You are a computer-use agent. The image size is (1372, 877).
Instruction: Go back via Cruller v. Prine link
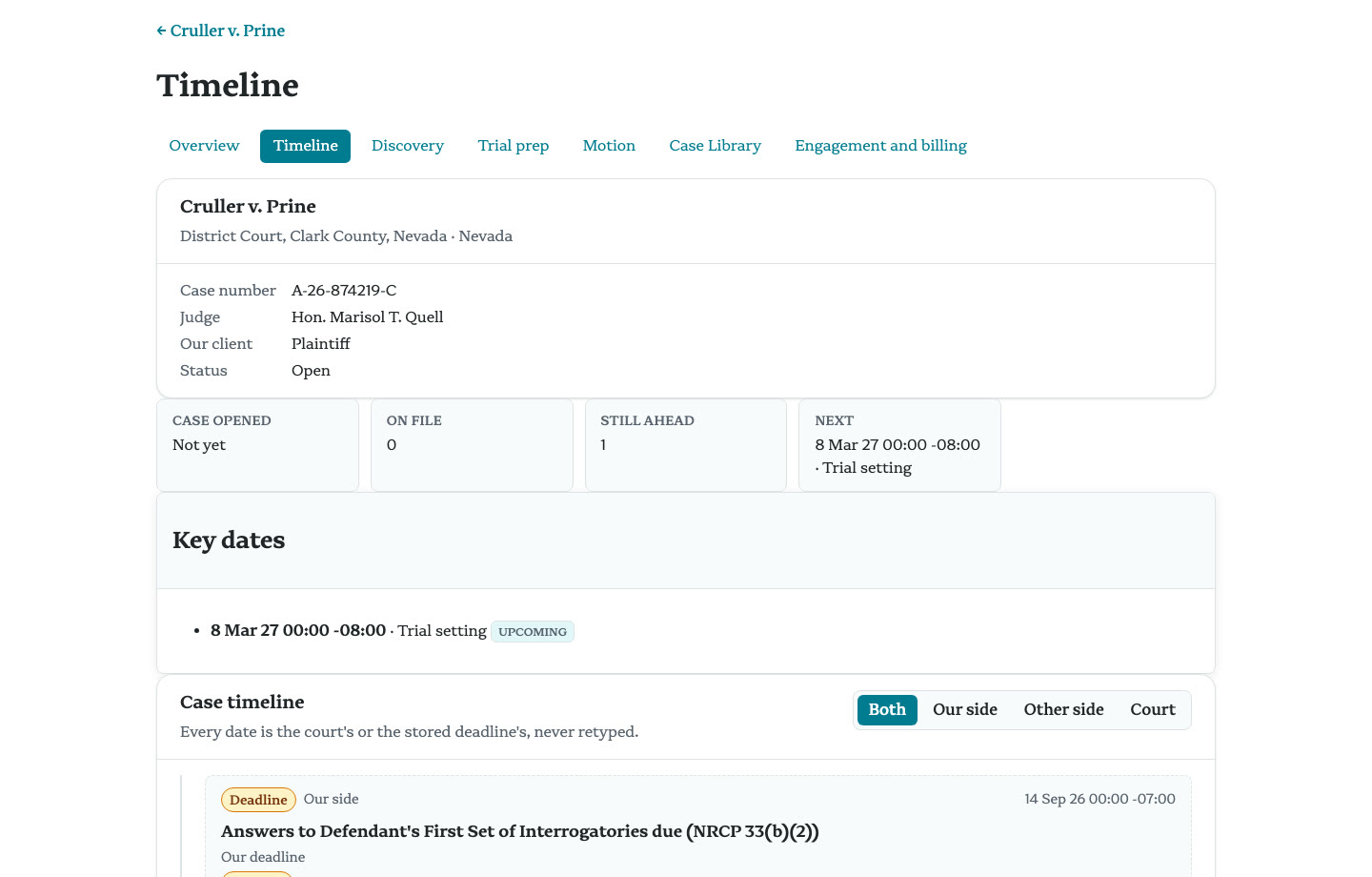(221, 31)
